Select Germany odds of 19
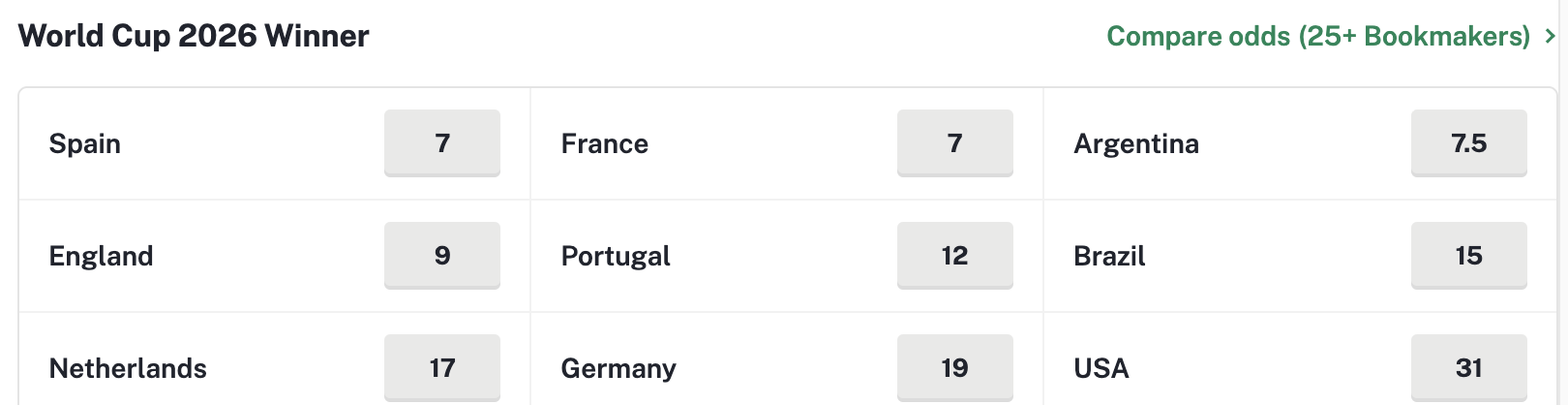Image resolution: width=1568 pixels, height=405 pixels. pyautogui.click(x=955, y=368)
